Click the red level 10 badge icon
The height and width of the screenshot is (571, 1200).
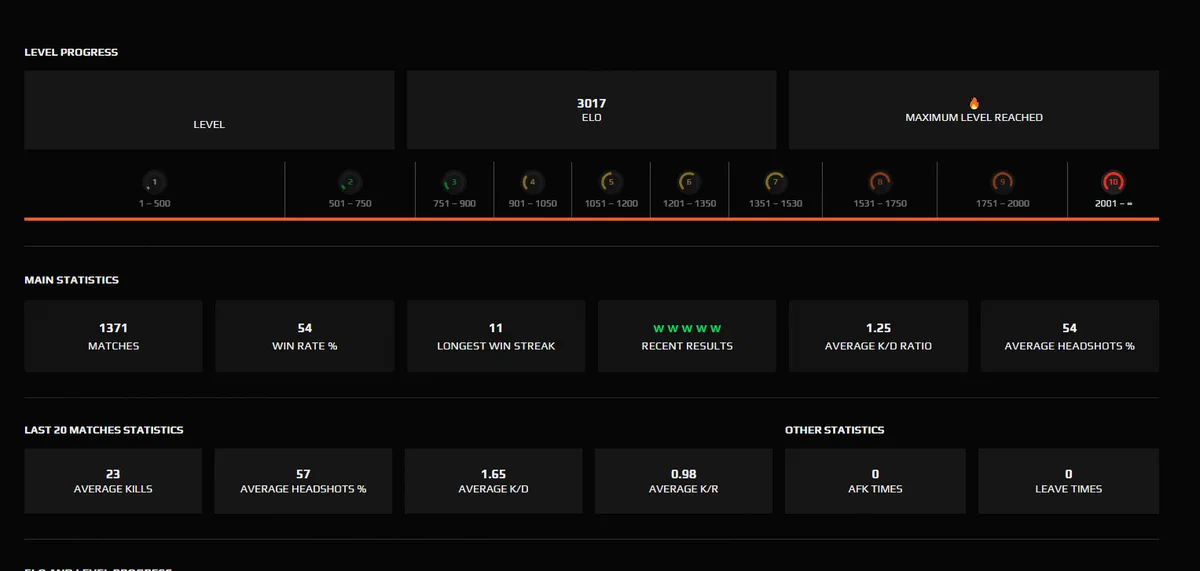coord(1113,182)
